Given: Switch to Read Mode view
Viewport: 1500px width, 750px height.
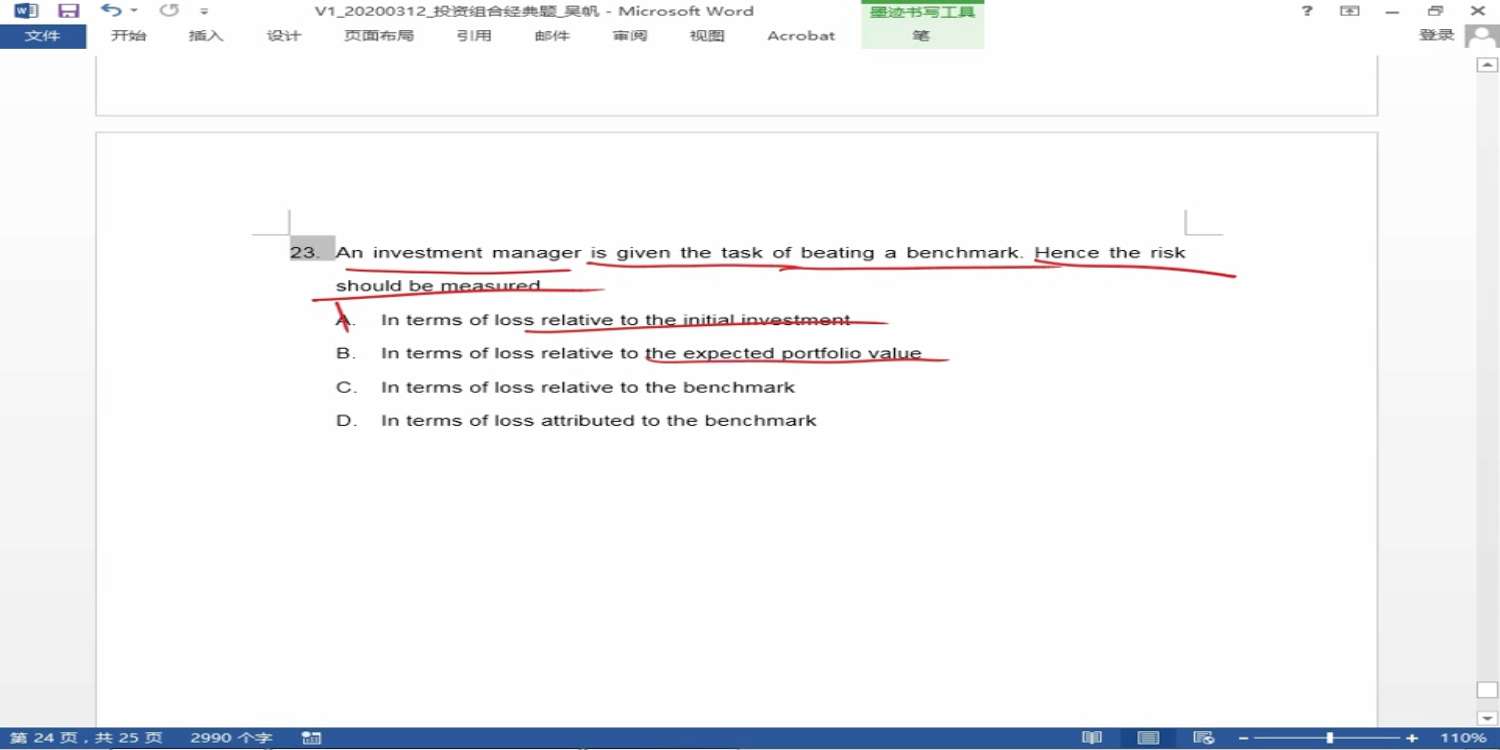Looking at the screenshot, I should (x=1092, y=738).
